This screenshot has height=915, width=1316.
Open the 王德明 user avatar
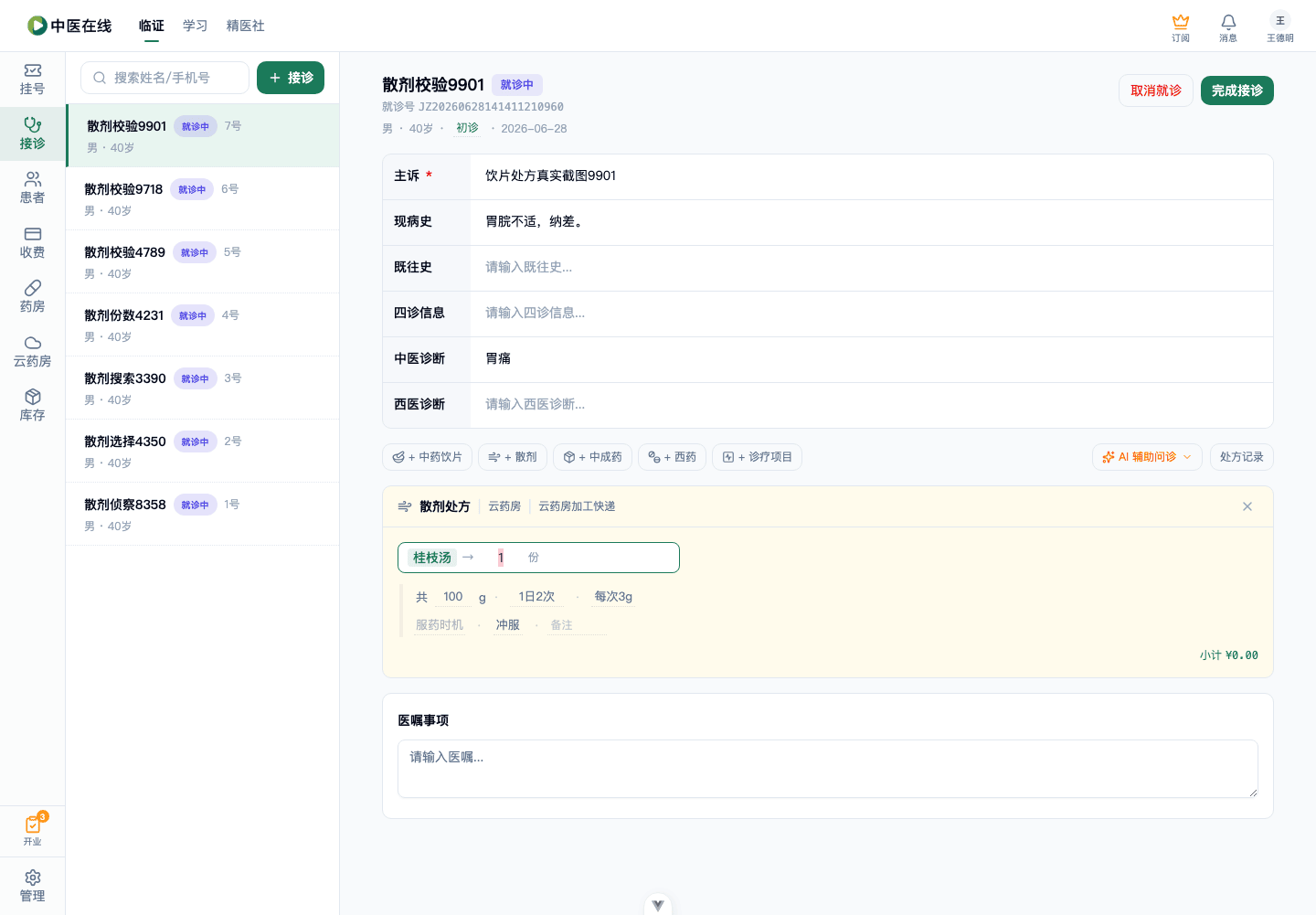(x=1279, y=27)
